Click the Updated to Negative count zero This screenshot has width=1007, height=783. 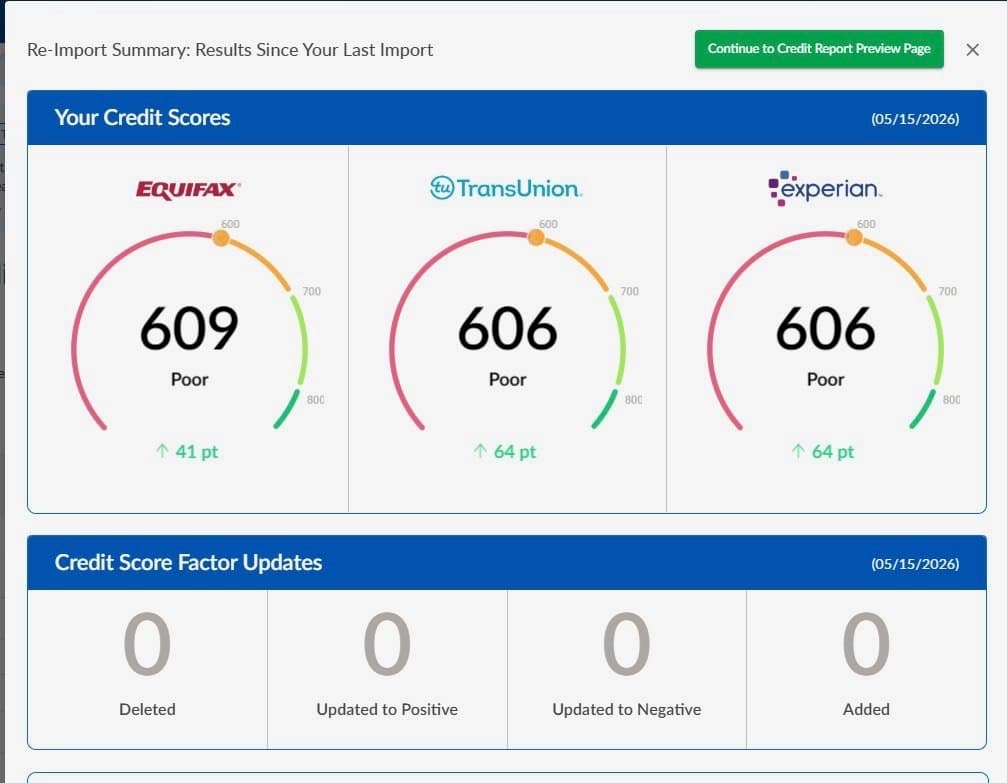point(627,644)
